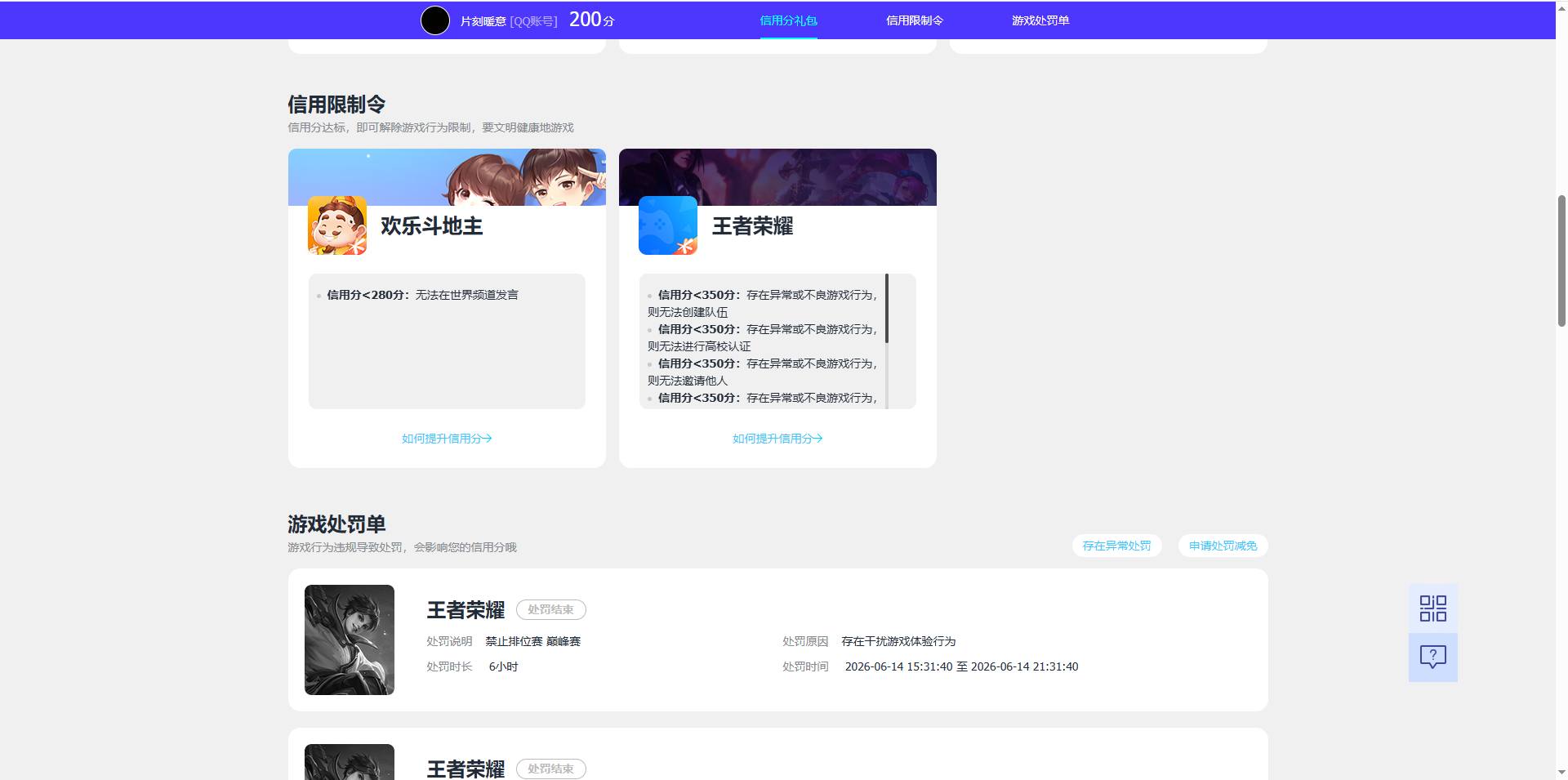1568x780 pixels.
Task: Click the user avatar in the header
Action: click(x=435, y=20)
